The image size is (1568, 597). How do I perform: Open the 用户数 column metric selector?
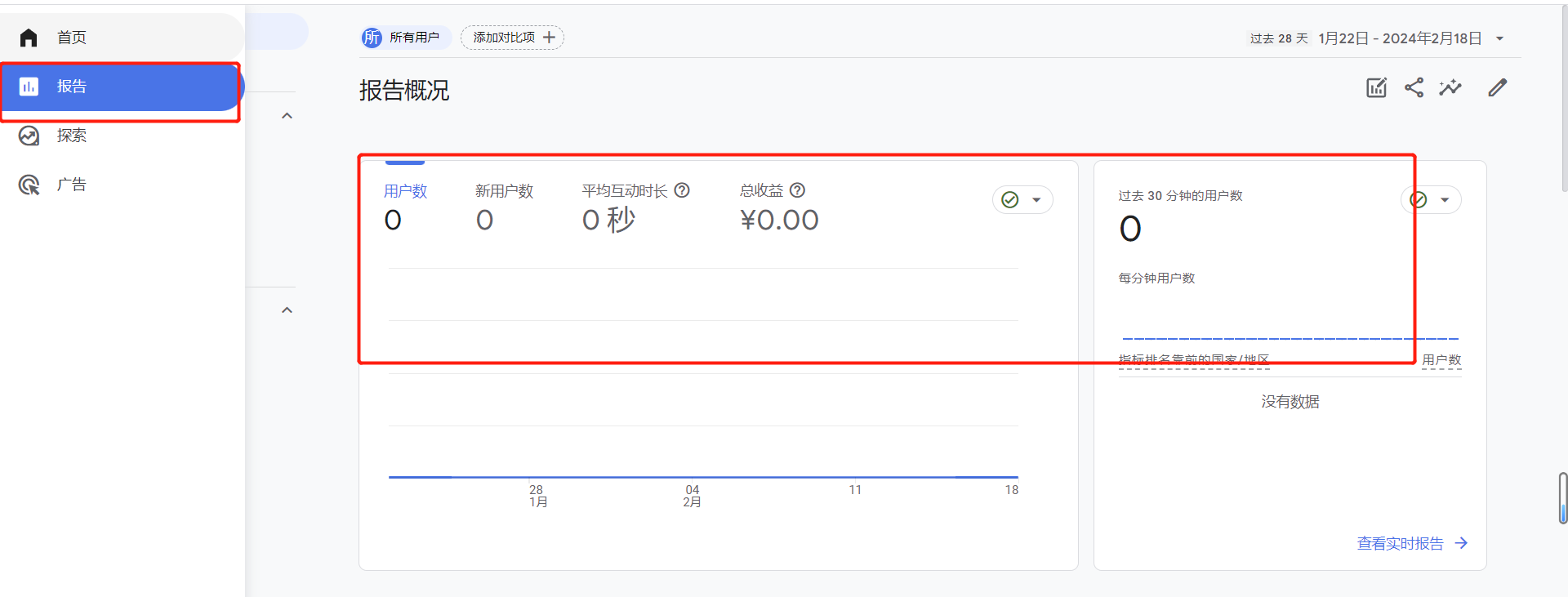tap(1441, 360)
